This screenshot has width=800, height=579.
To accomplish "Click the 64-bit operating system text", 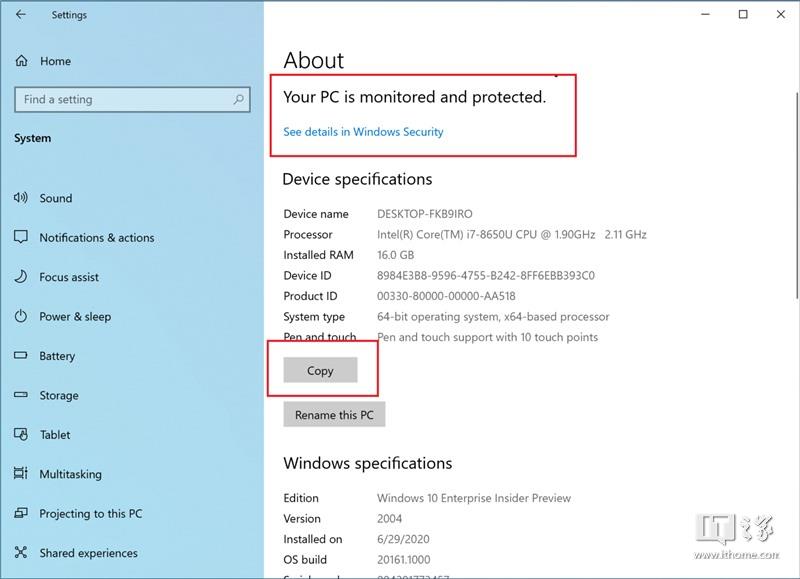I will 493,316.
